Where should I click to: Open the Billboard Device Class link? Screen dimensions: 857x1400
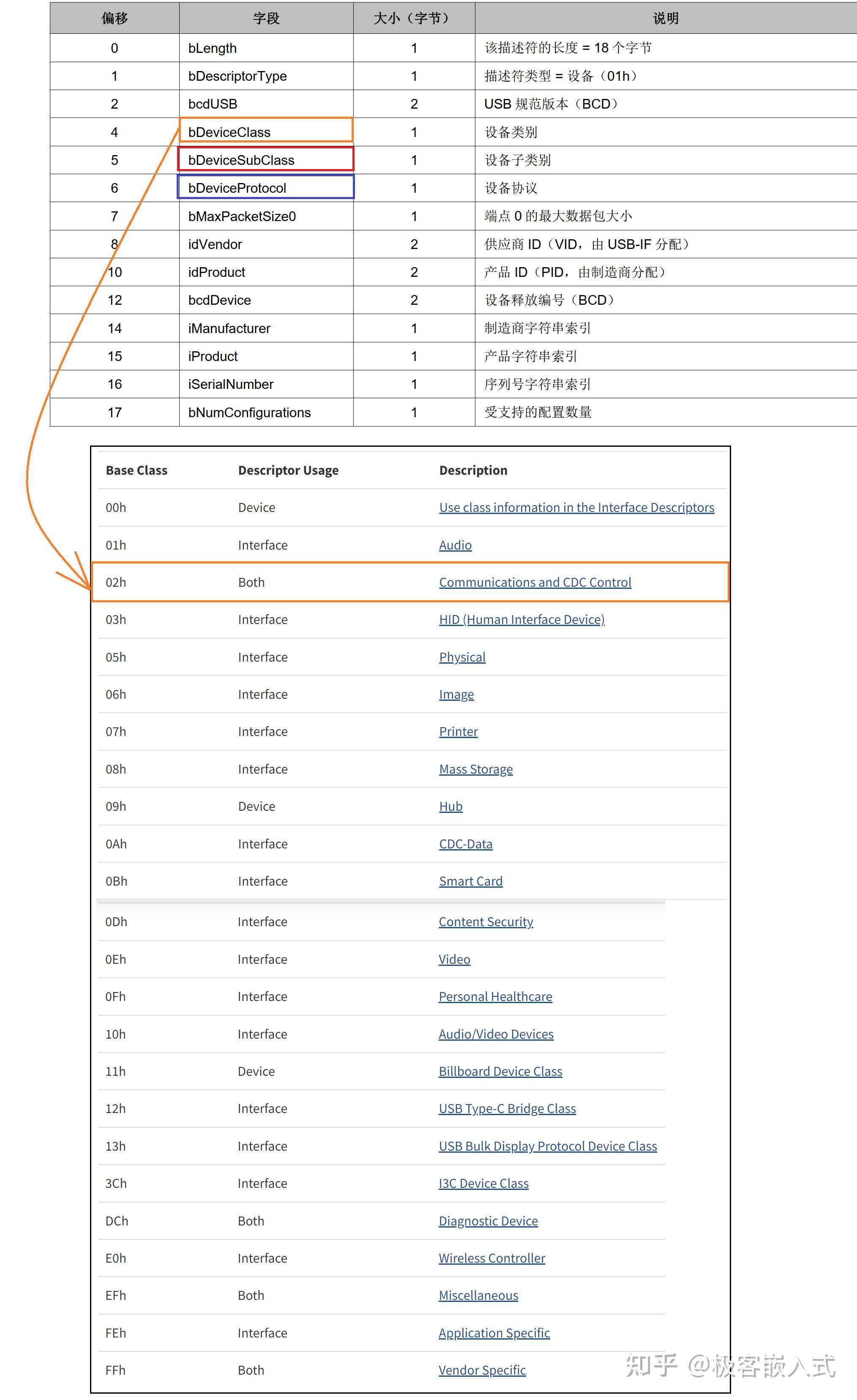(500, 1071)
